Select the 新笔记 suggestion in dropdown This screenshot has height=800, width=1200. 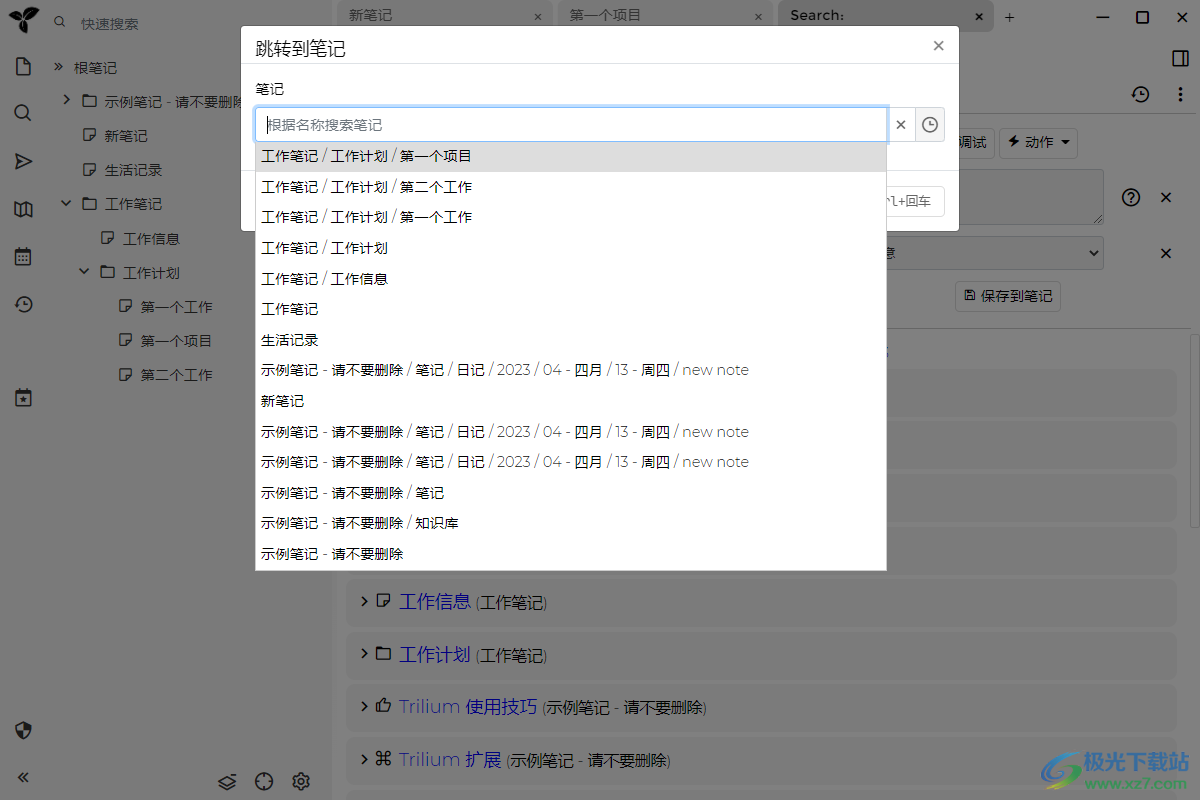[x=571, y=401]
